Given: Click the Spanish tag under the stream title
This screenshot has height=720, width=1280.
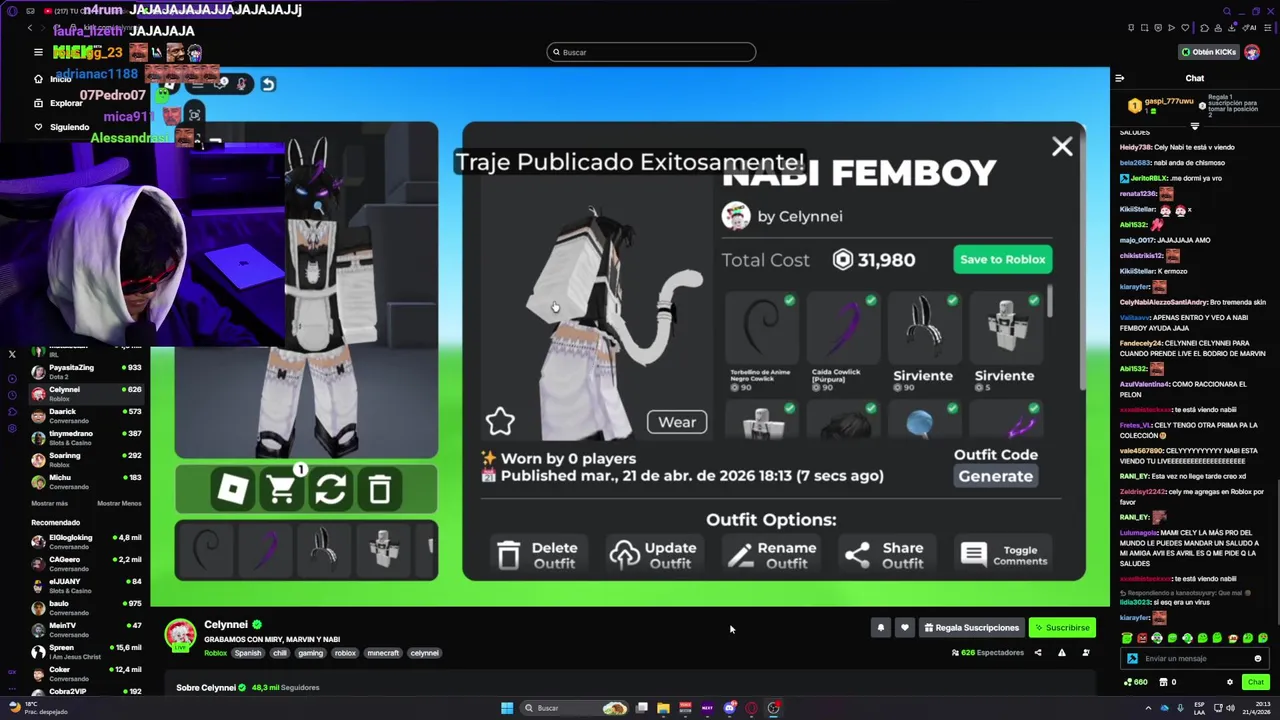Looking at the screenshot, I should (x=248, y=653).
